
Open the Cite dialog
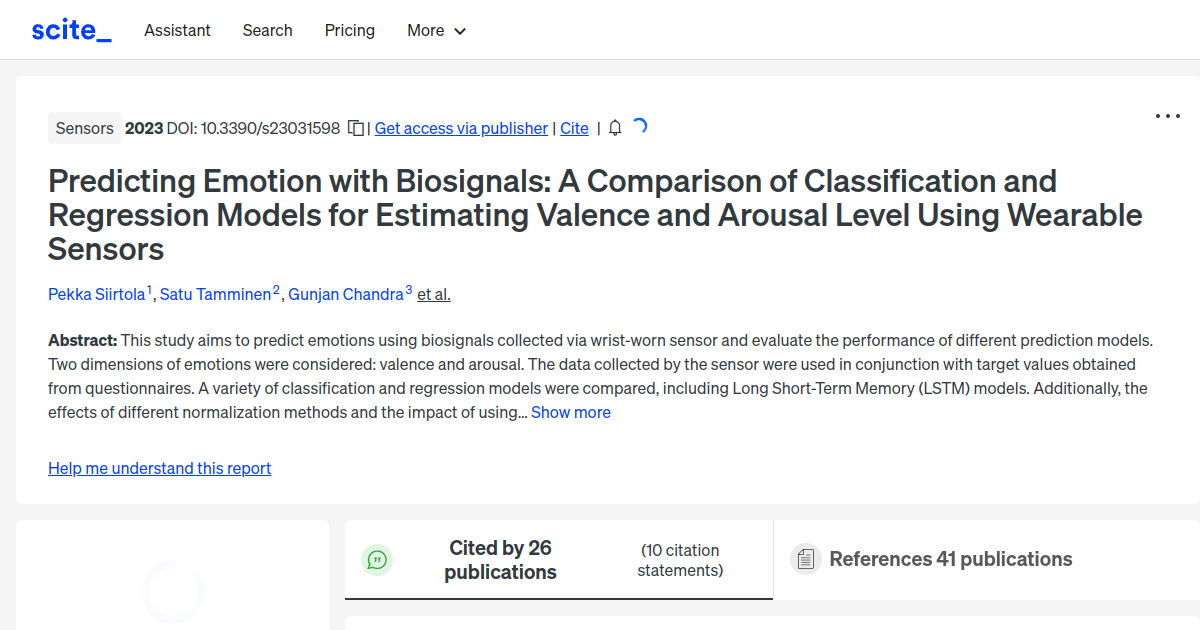click(x=574, y=128)
